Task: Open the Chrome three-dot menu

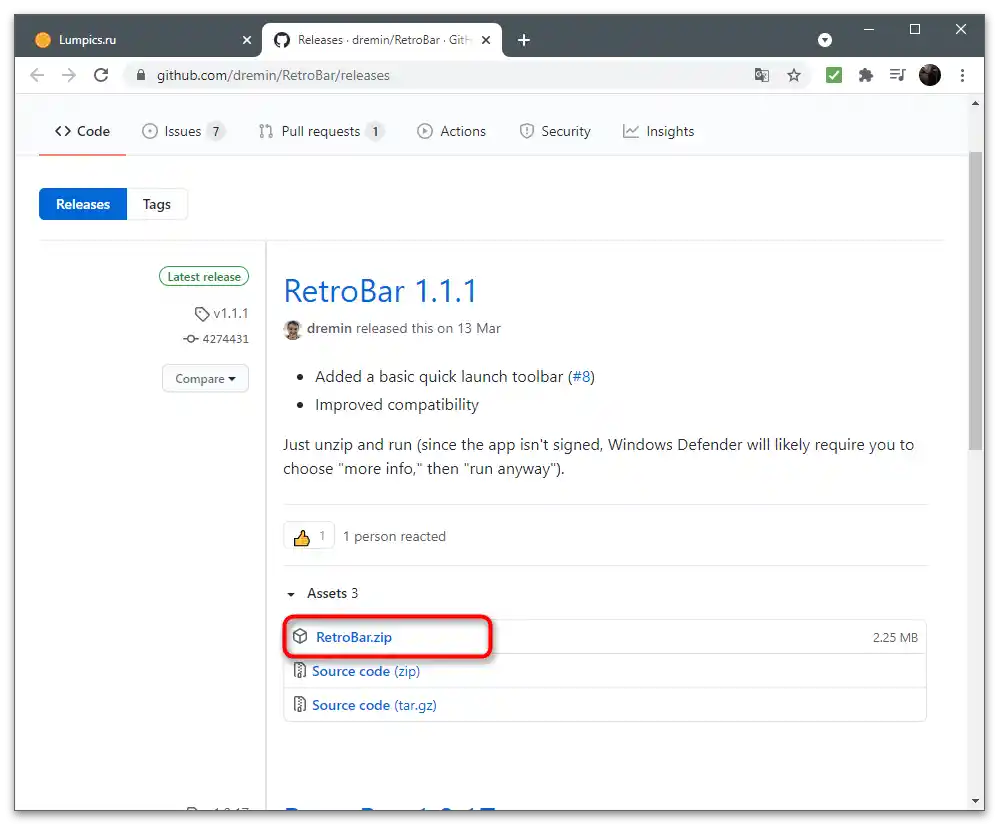Action: (x=962, y=75)
